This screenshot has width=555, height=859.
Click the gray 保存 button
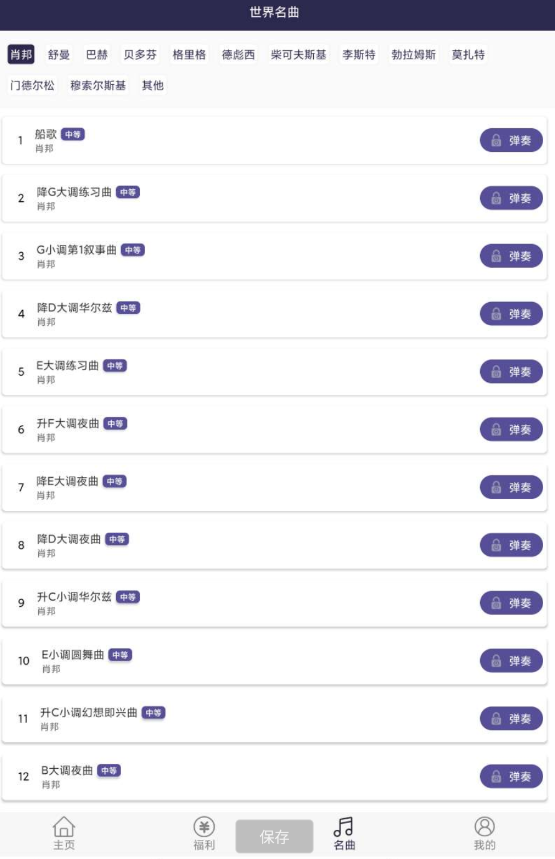click(274, 836)
